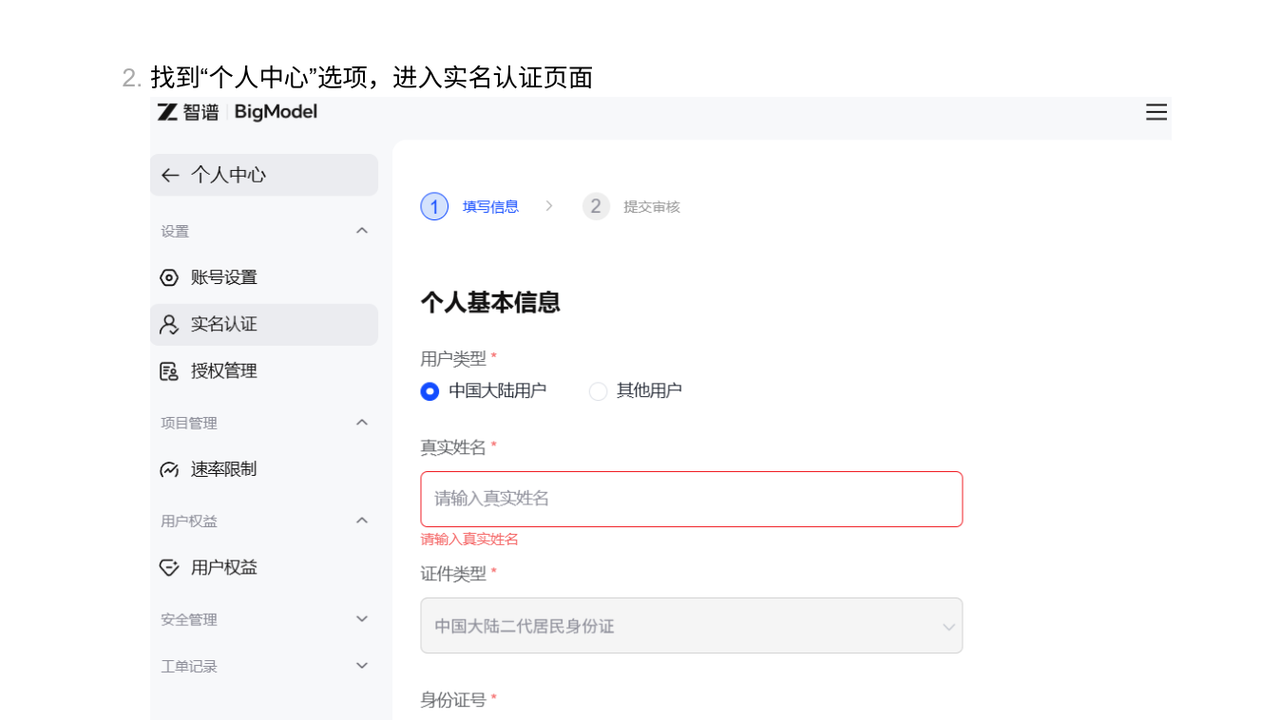This screenshot has width=1280, height=720.
Task: Select the 实名认证 person icon
Action: [x=169, y=324]
